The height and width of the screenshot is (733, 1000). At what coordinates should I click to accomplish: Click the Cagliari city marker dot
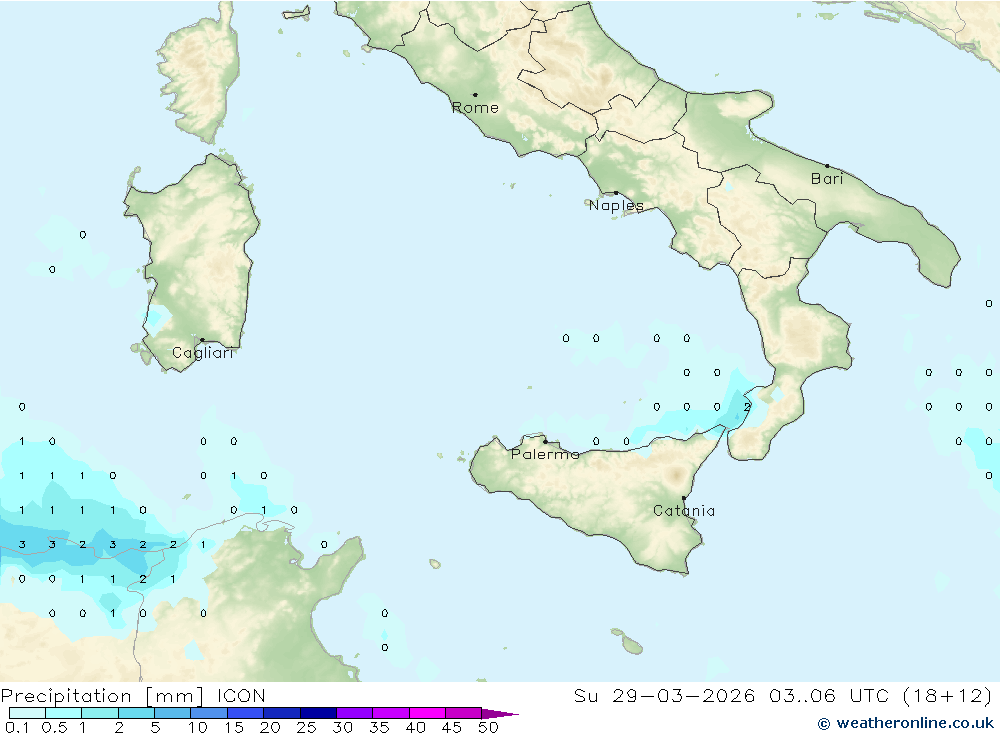[x=202, y=340]
